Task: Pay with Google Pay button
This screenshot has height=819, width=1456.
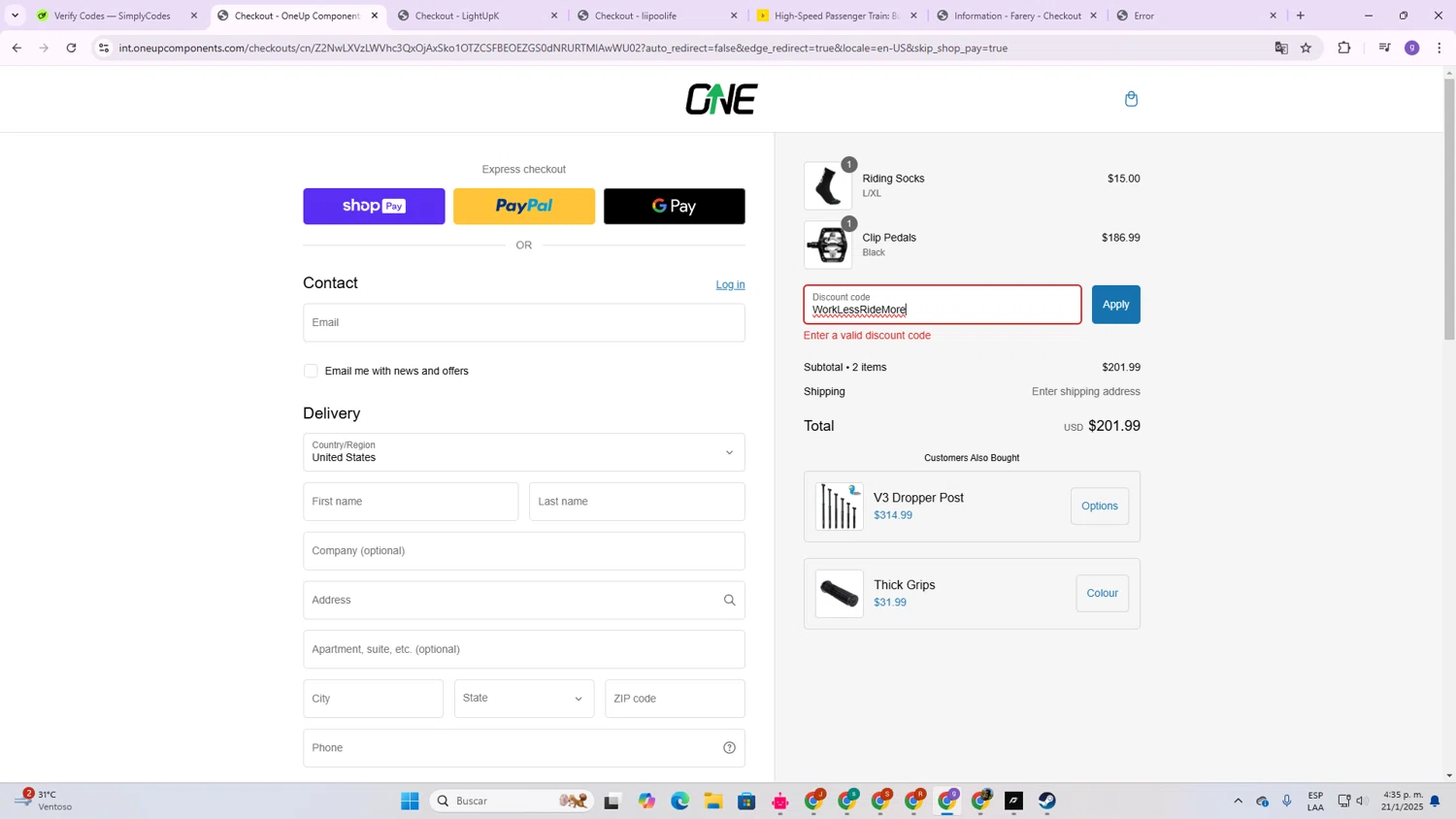Action: pyautogui.click(x=675, y=207)
